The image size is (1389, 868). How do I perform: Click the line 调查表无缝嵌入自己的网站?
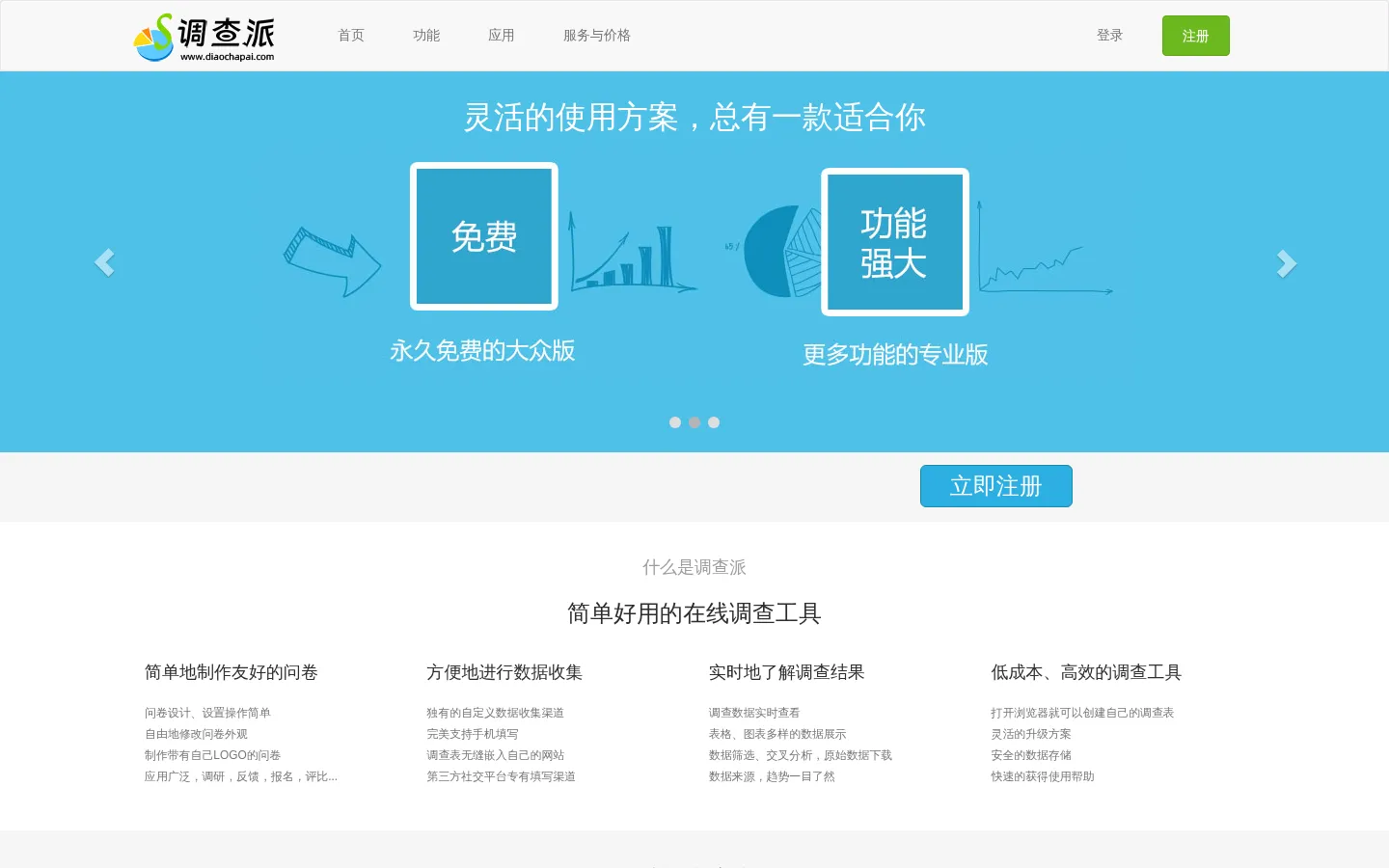pyautogui.click(x=495, y=755)
